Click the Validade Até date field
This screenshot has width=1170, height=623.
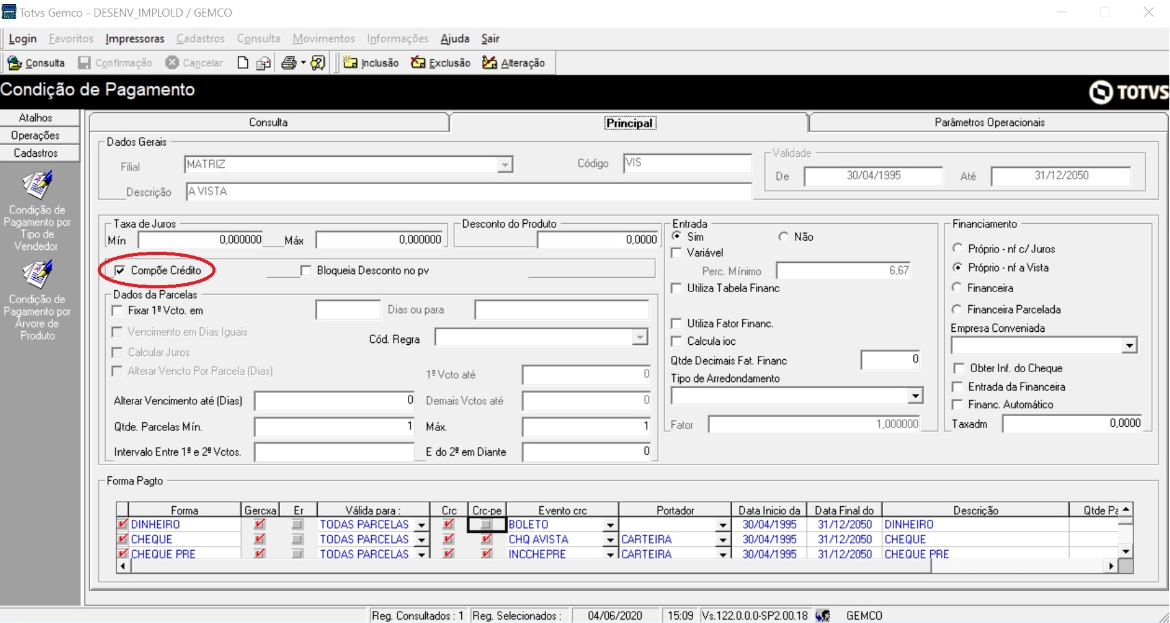click(1060, 176)
